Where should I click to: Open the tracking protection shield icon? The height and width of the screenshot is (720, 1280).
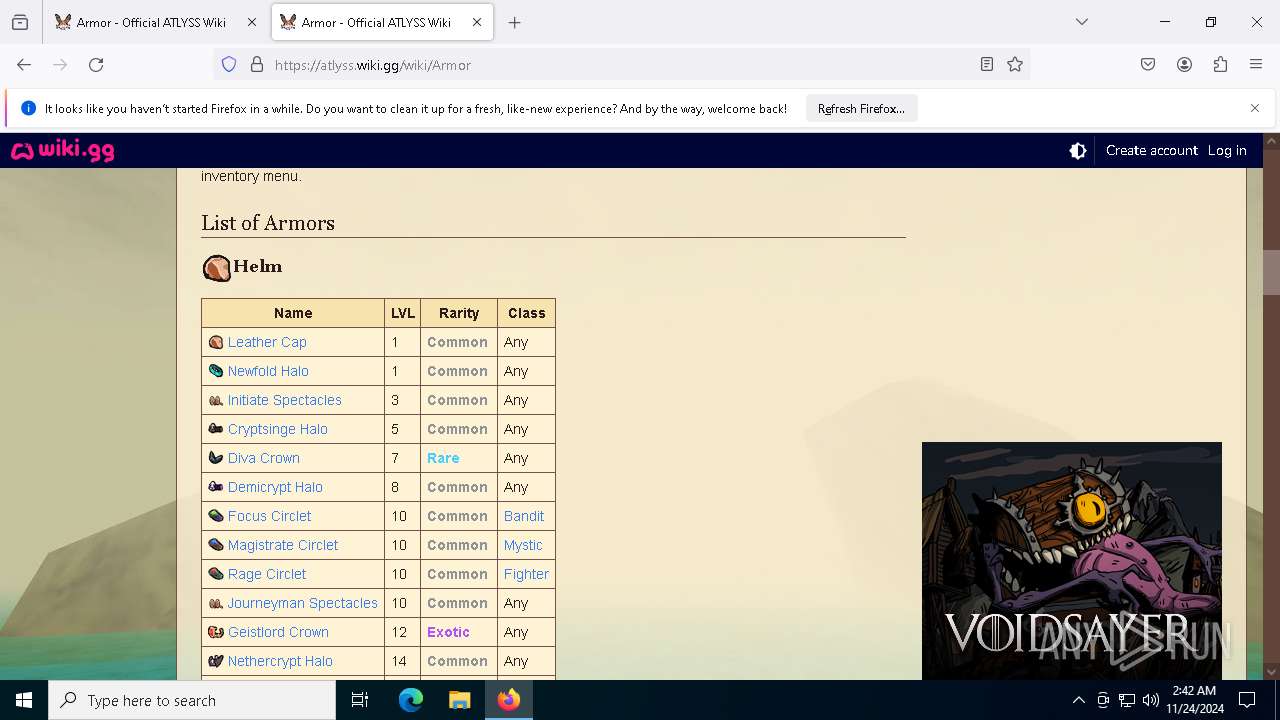coord(229,65)
